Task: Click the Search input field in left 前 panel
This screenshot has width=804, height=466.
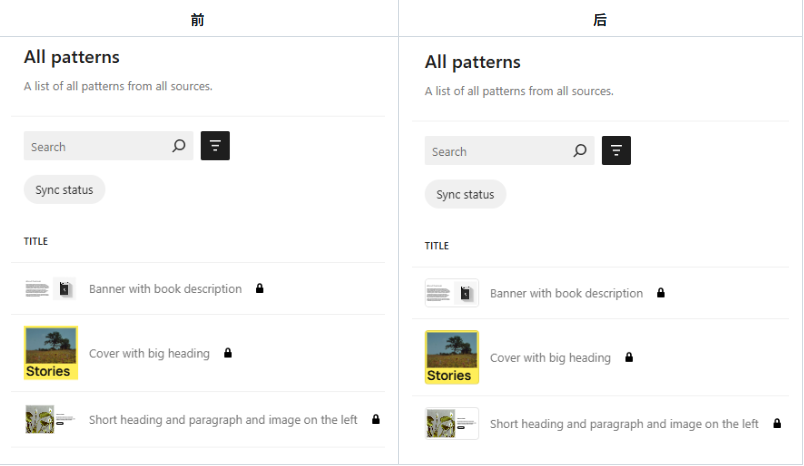Action: pos(95,147)
